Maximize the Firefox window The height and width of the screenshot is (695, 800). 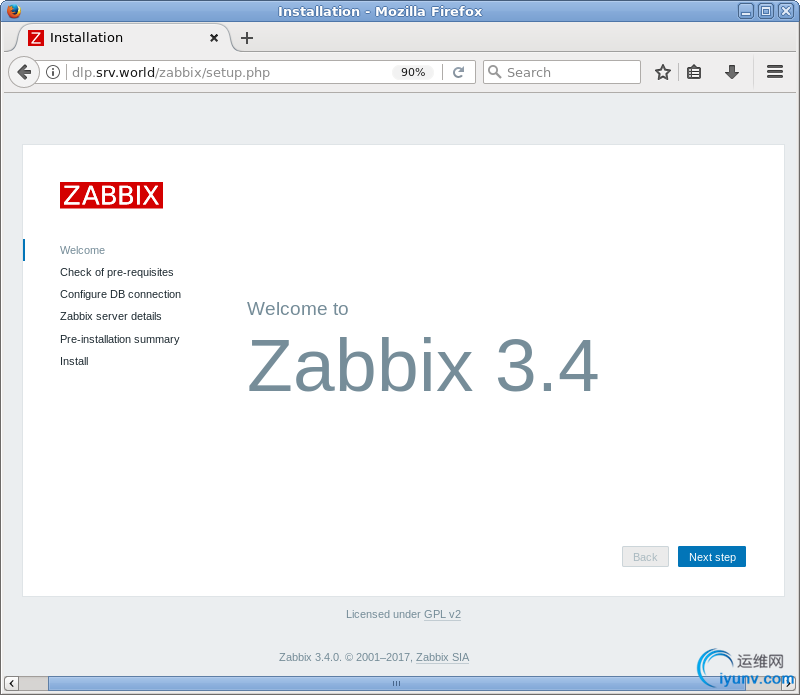(766, 11)
